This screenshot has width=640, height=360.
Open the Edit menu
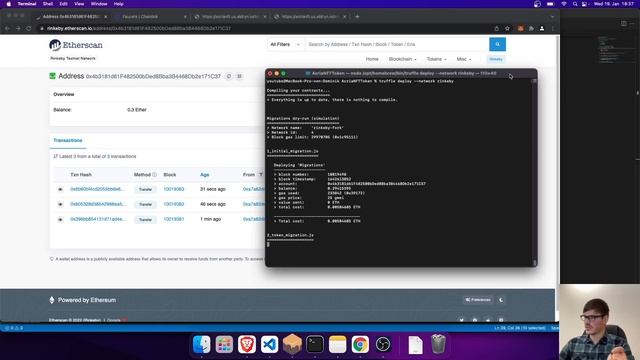[63, 4]
